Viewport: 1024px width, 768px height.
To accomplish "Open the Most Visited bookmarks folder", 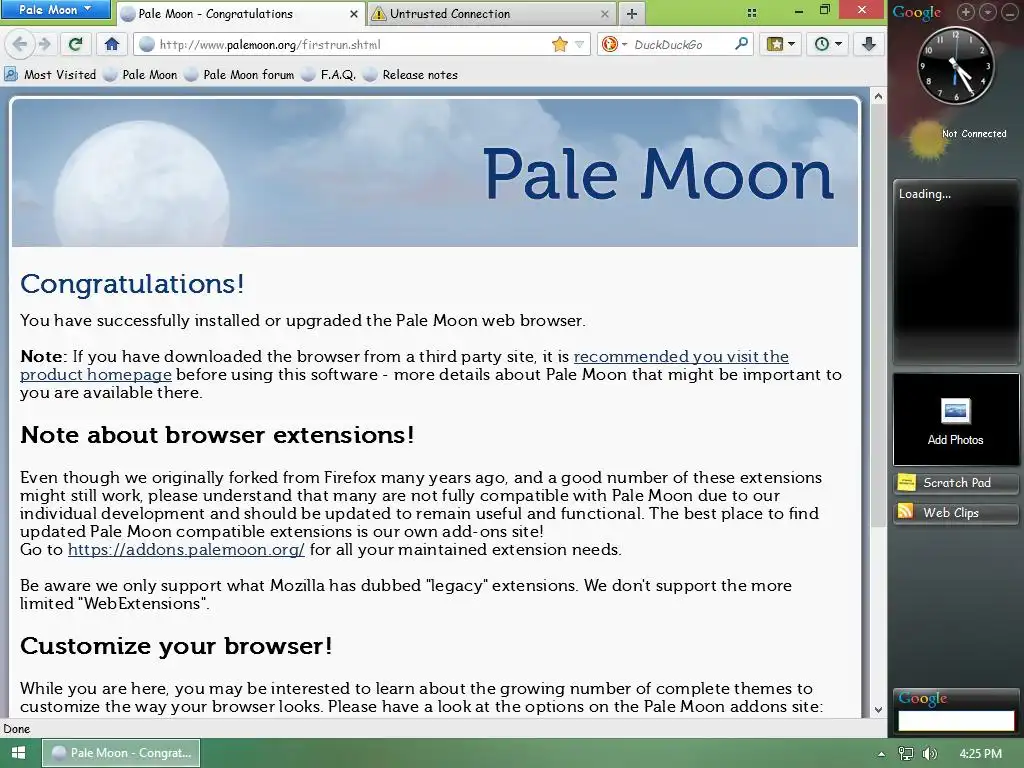I will tap(50, 74).
